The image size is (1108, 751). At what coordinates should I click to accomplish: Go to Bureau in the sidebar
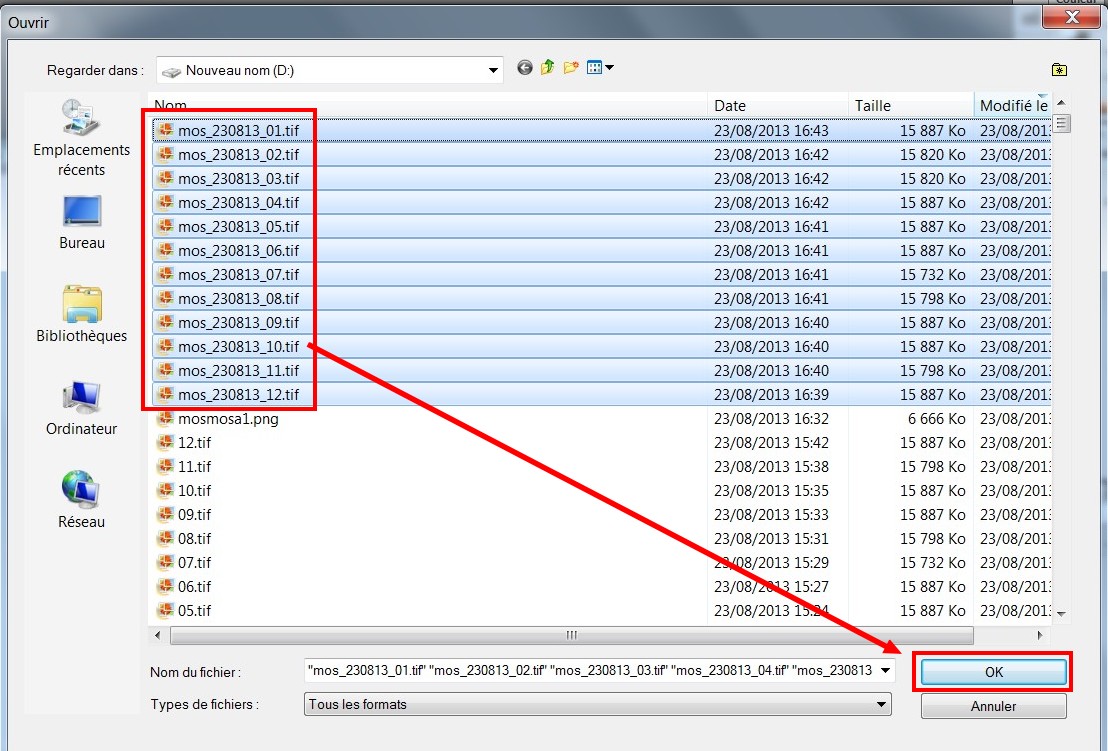click(x=81, y=223)
